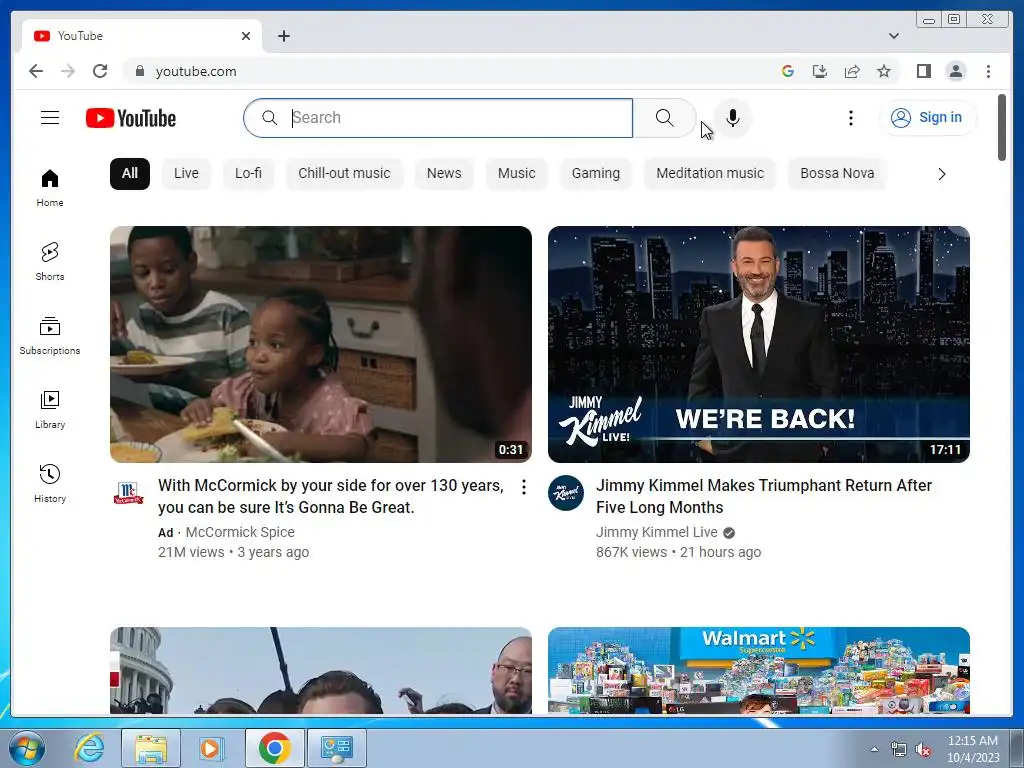Select the Chill-out music chip
The image size is (1024, 768).
pyautogui.click(x=344, y=174)
